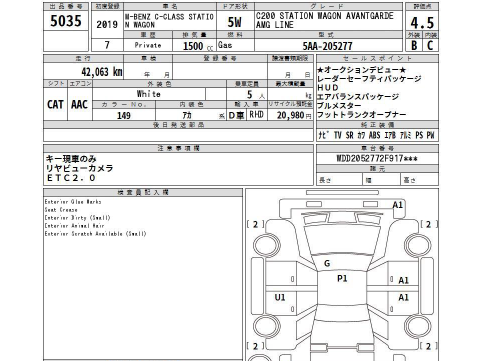
Task: Select the フットトランクオープナー sales point line
Action: (362, 115)
